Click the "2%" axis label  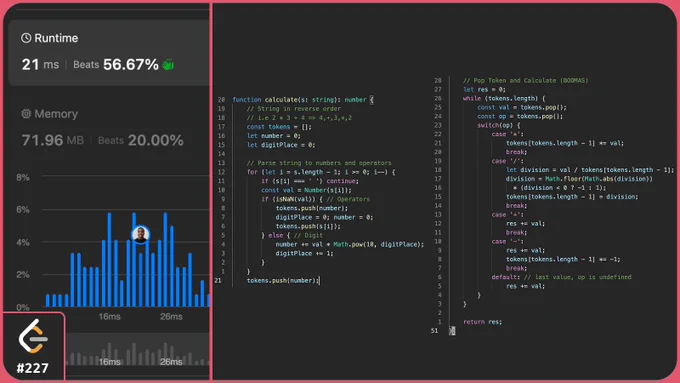(x=23, y=275)
